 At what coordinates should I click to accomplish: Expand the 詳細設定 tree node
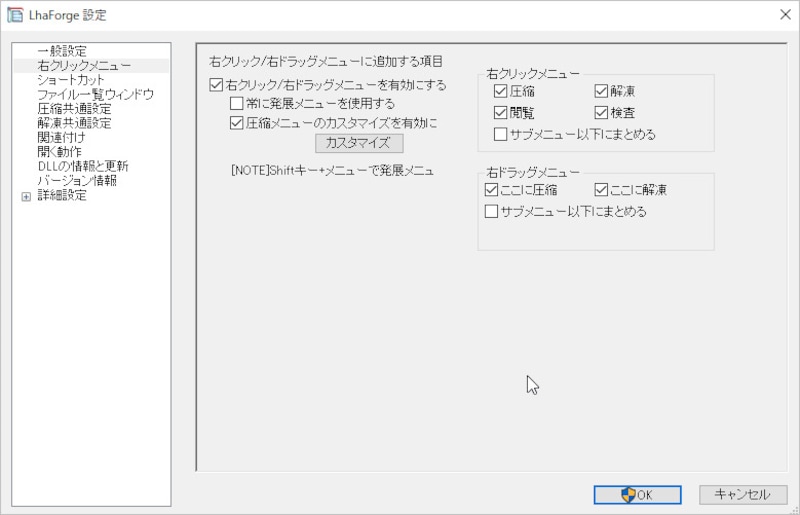(26, 197)
